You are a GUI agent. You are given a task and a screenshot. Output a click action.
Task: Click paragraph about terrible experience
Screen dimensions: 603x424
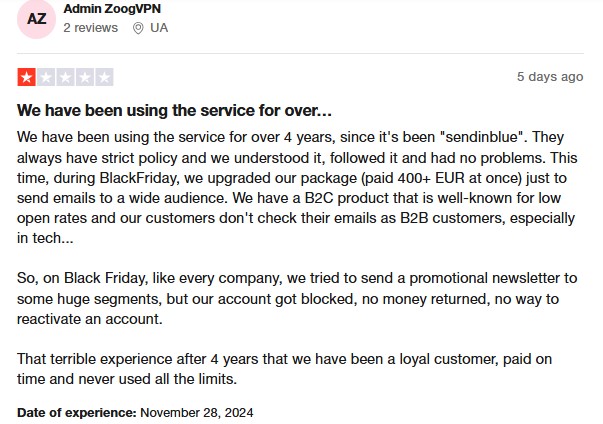point(285,369)
